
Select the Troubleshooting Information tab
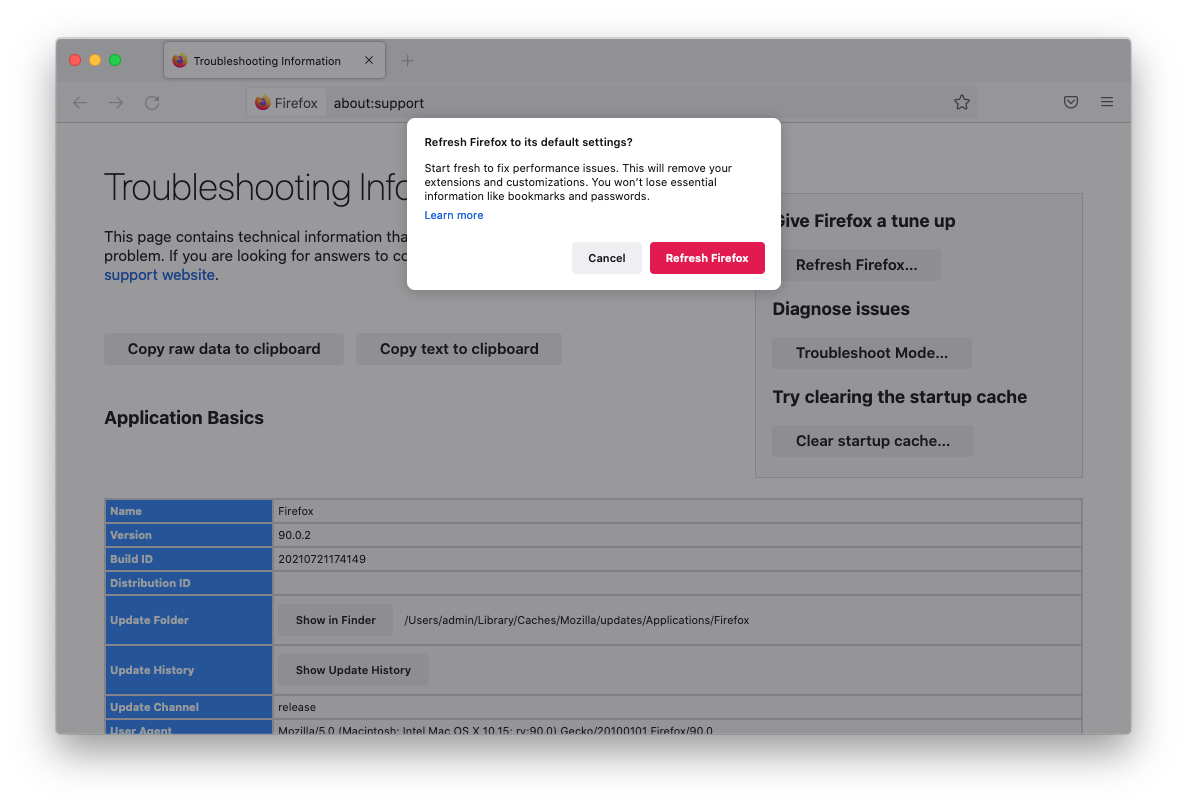coord(274,61)
